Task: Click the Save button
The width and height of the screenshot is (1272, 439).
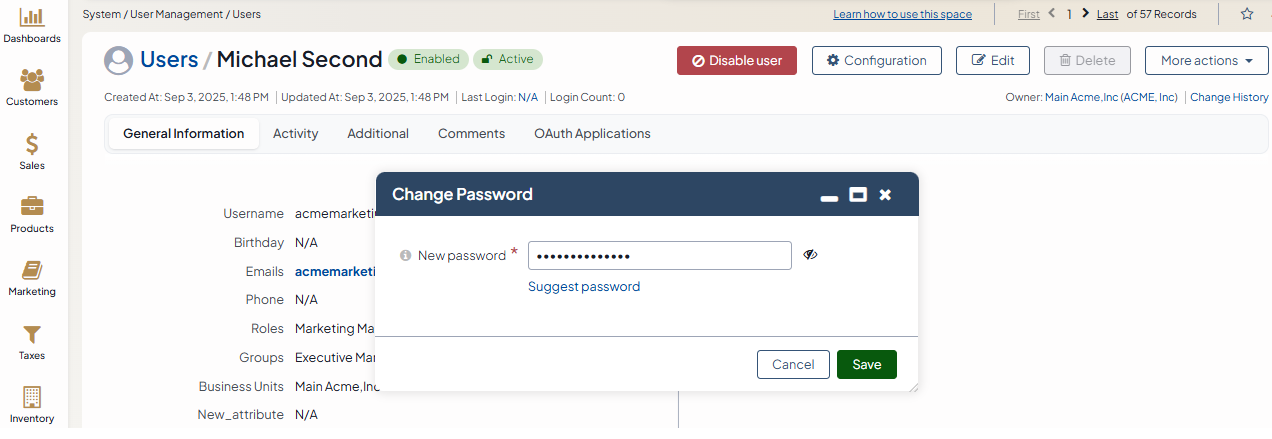Action: [x=866, y=364]
